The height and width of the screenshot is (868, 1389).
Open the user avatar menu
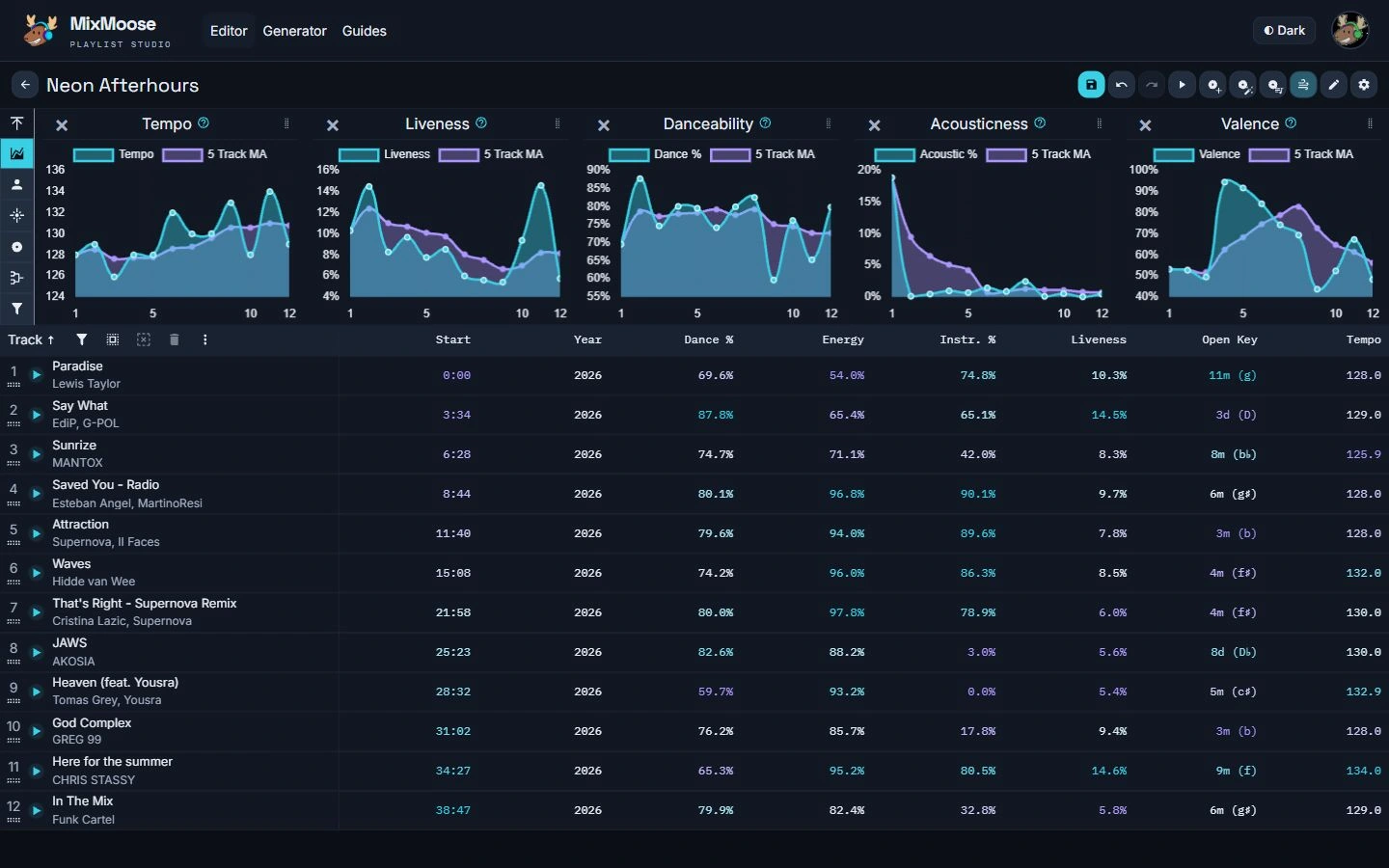(1350, 31)
